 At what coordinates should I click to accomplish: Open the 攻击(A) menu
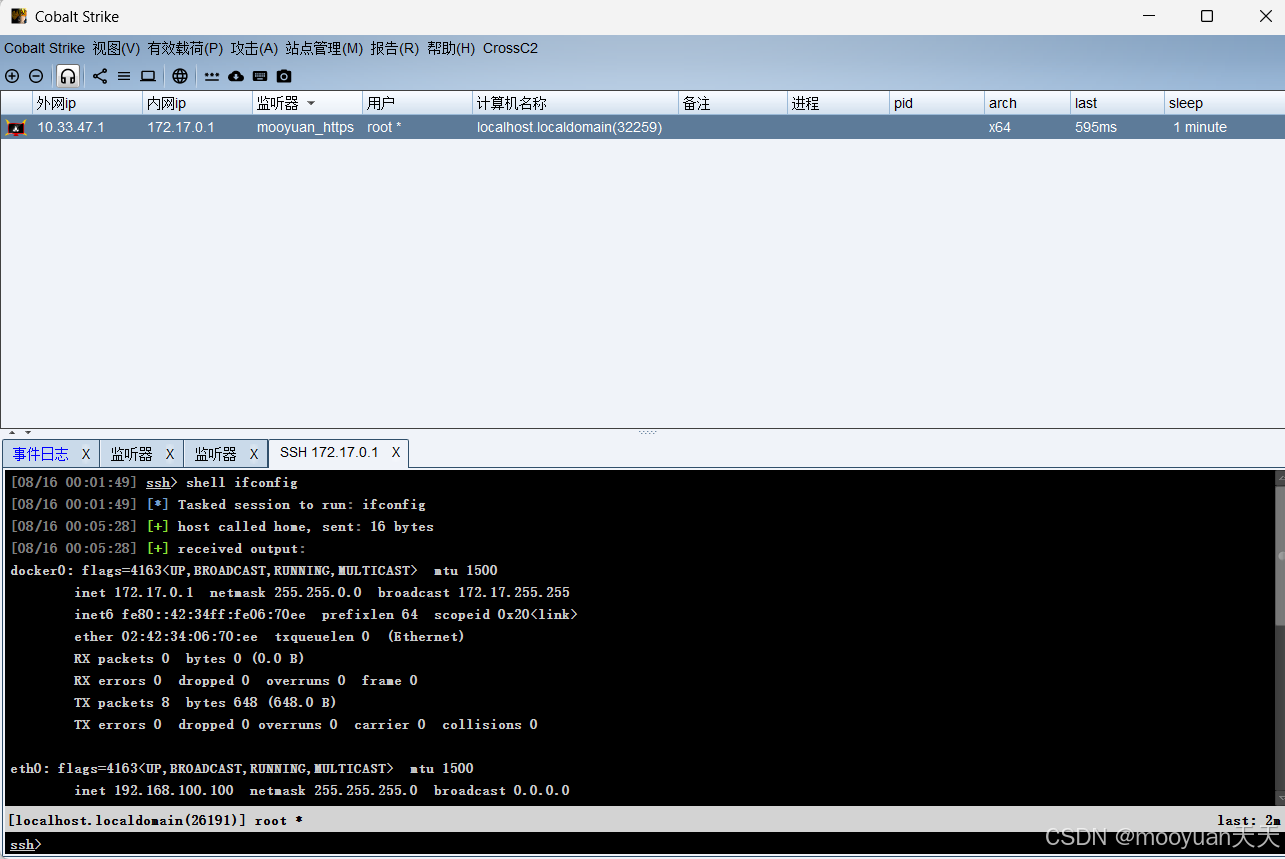click(x=254, y=48)
